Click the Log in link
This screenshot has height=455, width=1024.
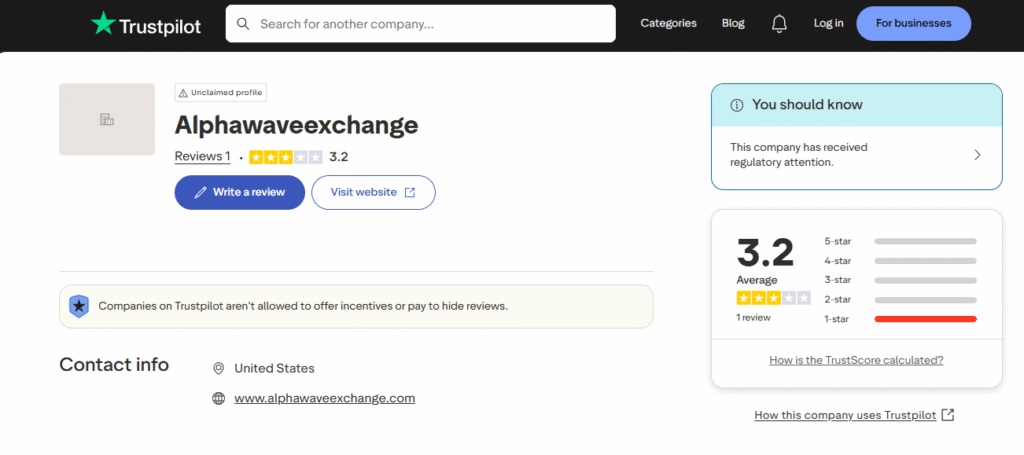coord(828,23)
